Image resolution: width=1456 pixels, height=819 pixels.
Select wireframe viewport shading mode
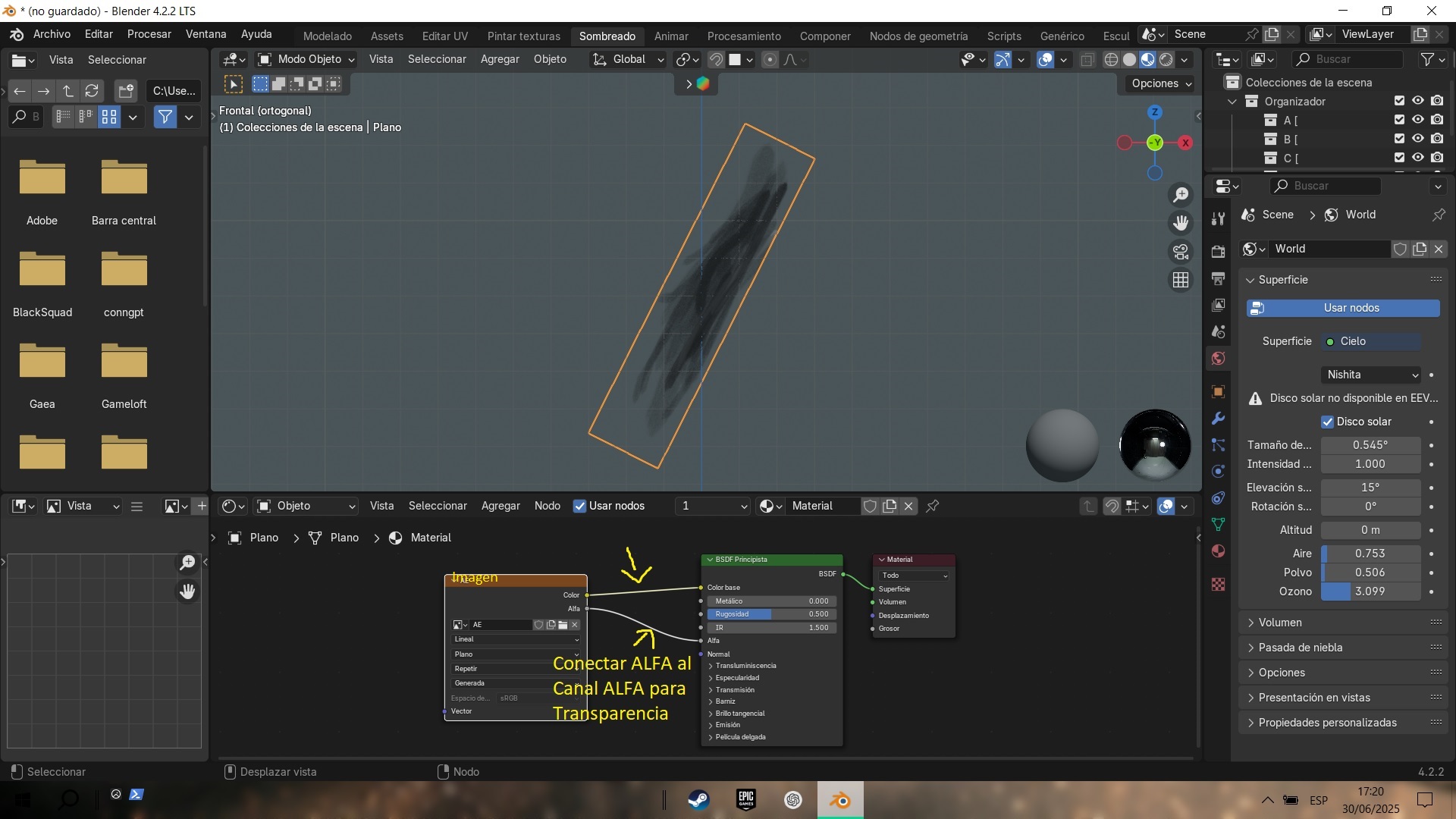click(1111, 59)
